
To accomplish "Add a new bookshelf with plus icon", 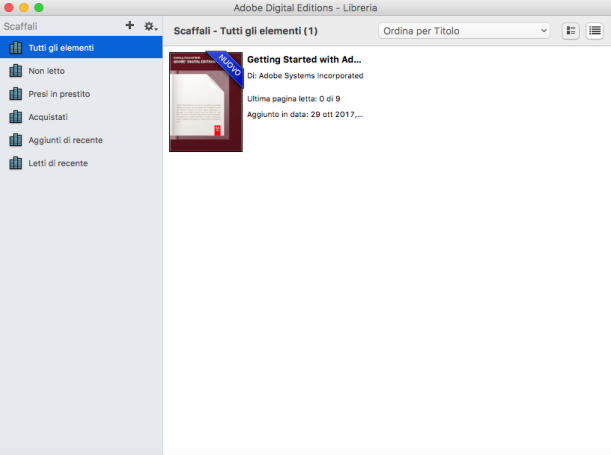I will coord(130,26).
